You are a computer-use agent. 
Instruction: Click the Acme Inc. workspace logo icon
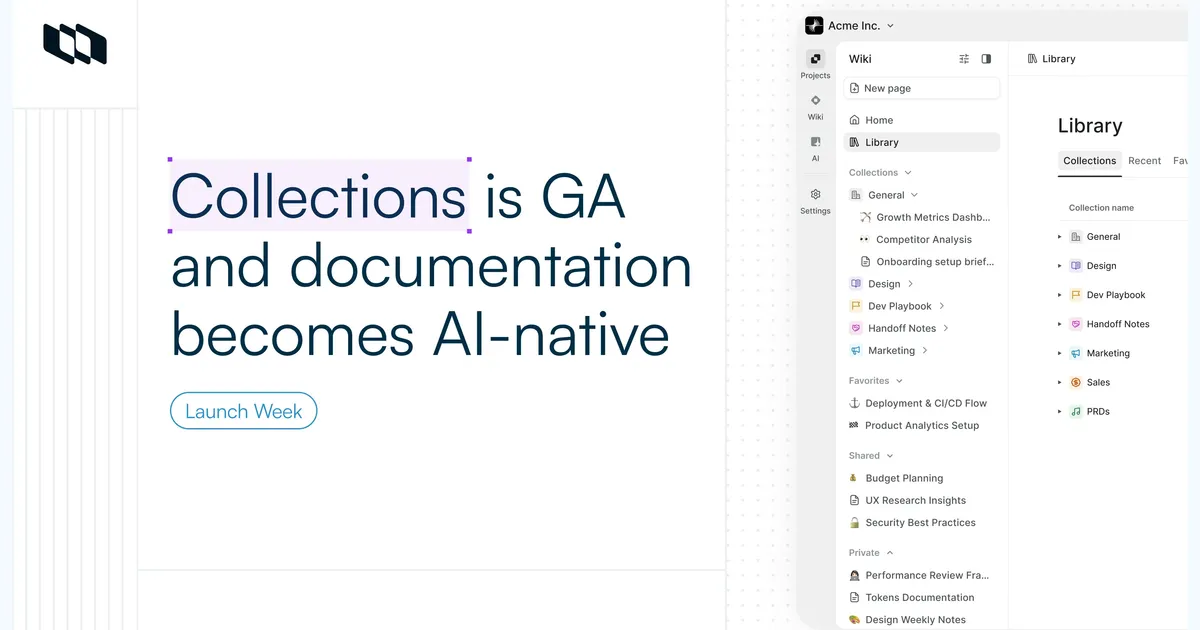tap(814, 26)
